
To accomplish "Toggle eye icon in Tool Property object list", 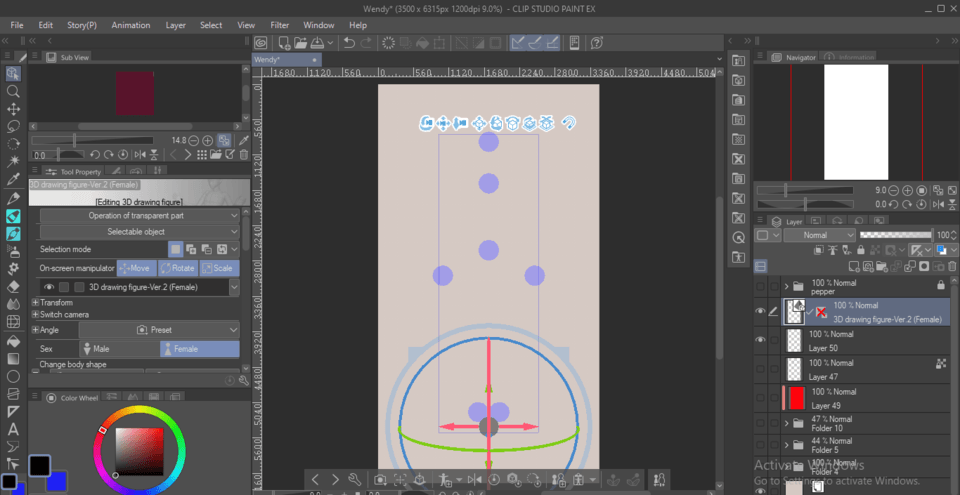I will click(x=49, y=287).
